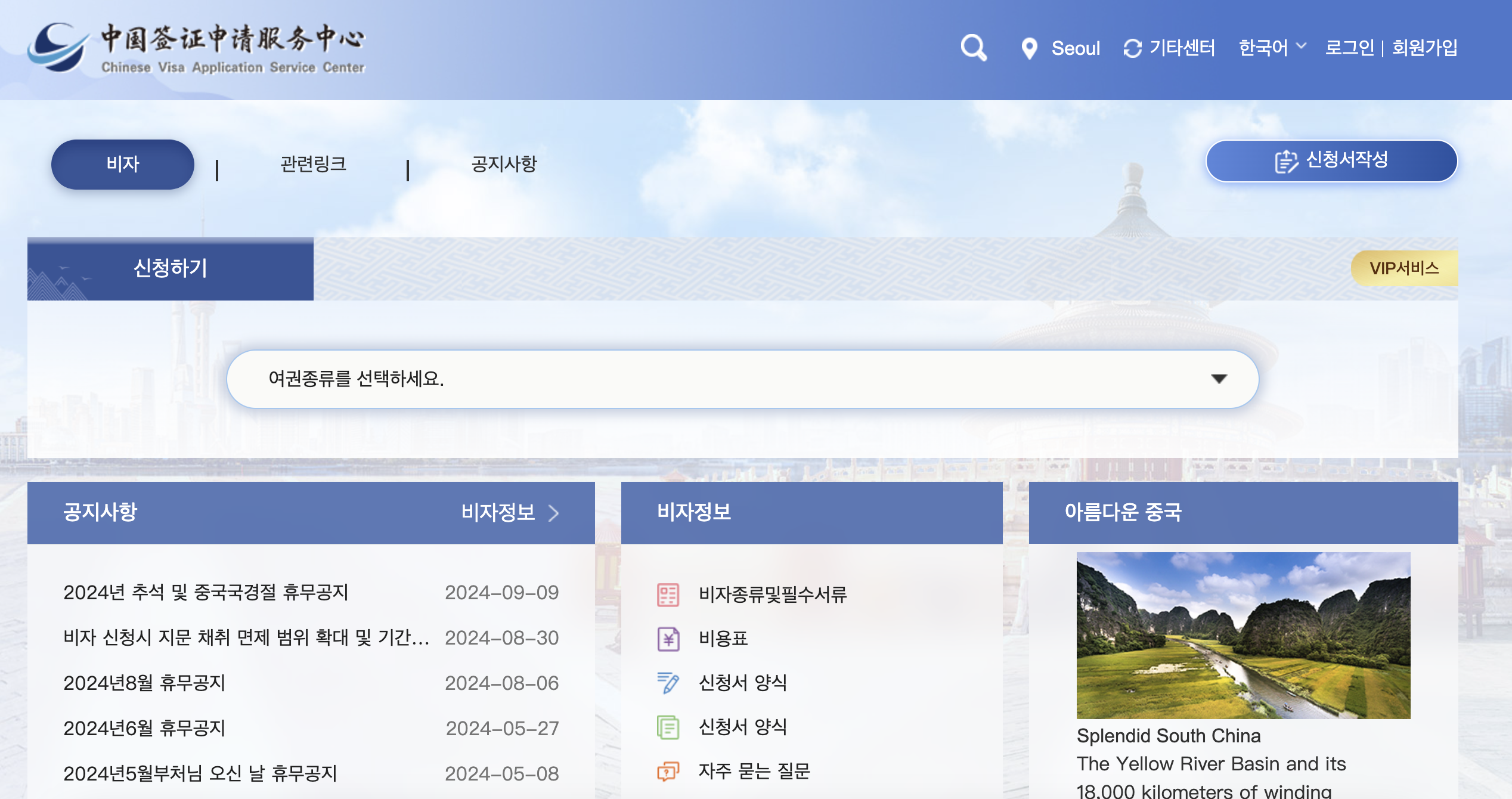Image resolution: width=1512 pixels, height=799 pixels.
Task: Click the Splendid South China notice link
Action: [x=1169, y=736]
